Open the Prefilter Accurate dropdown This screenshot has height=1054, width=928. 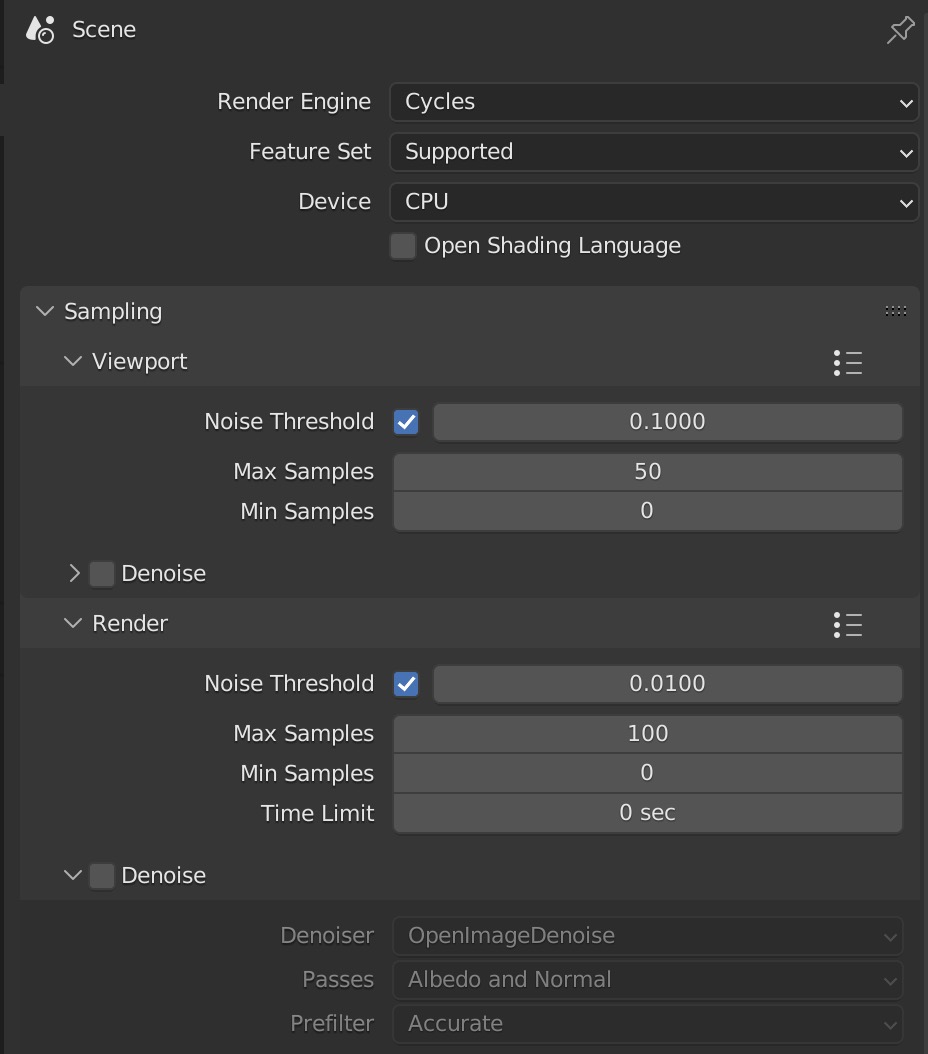(x=648, y=1024)
